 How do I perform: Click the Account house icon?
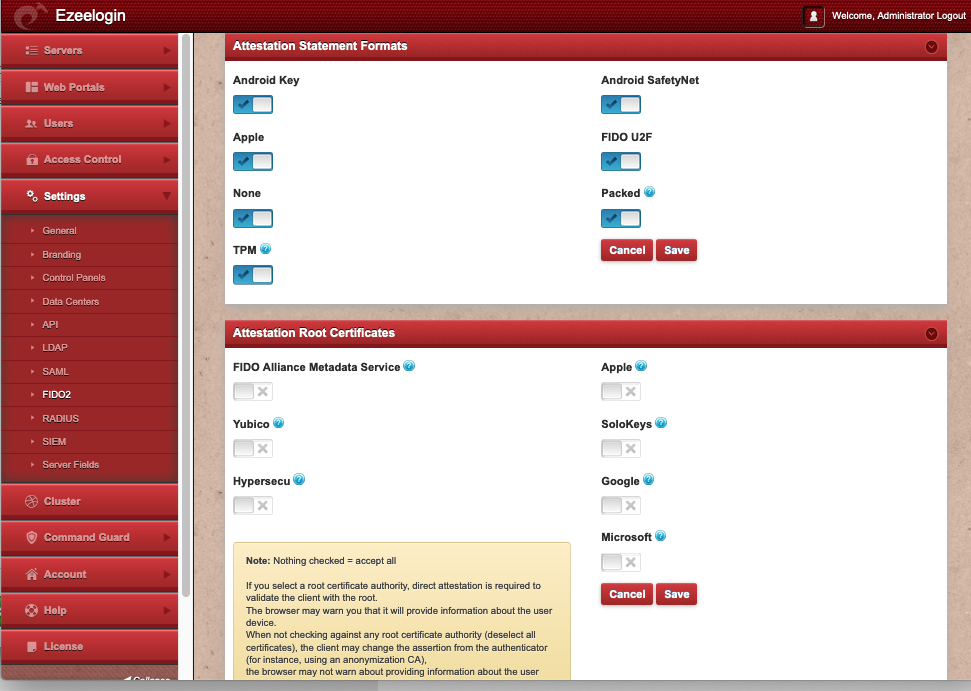pos(32,574)
